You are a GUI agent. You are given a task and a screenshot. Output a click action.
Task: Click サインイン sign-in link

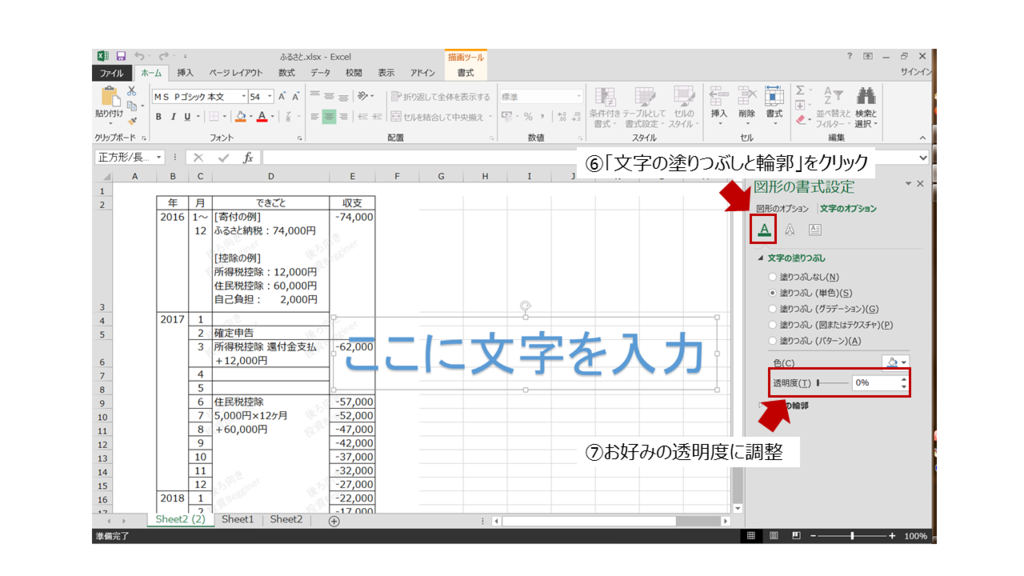pos(916,72)
